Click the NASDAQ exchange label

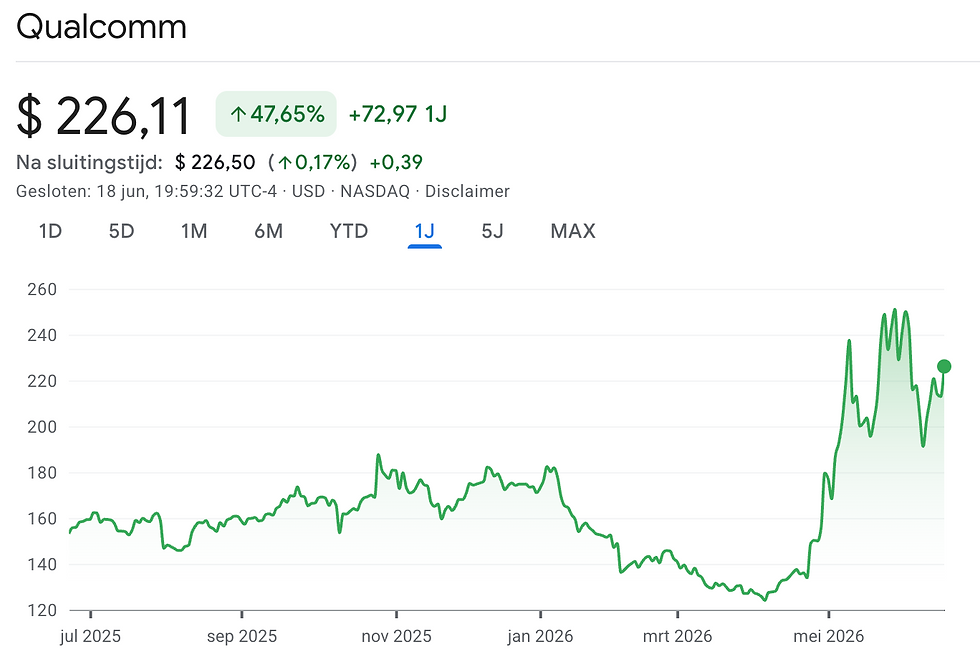click(x=375, y=191)
